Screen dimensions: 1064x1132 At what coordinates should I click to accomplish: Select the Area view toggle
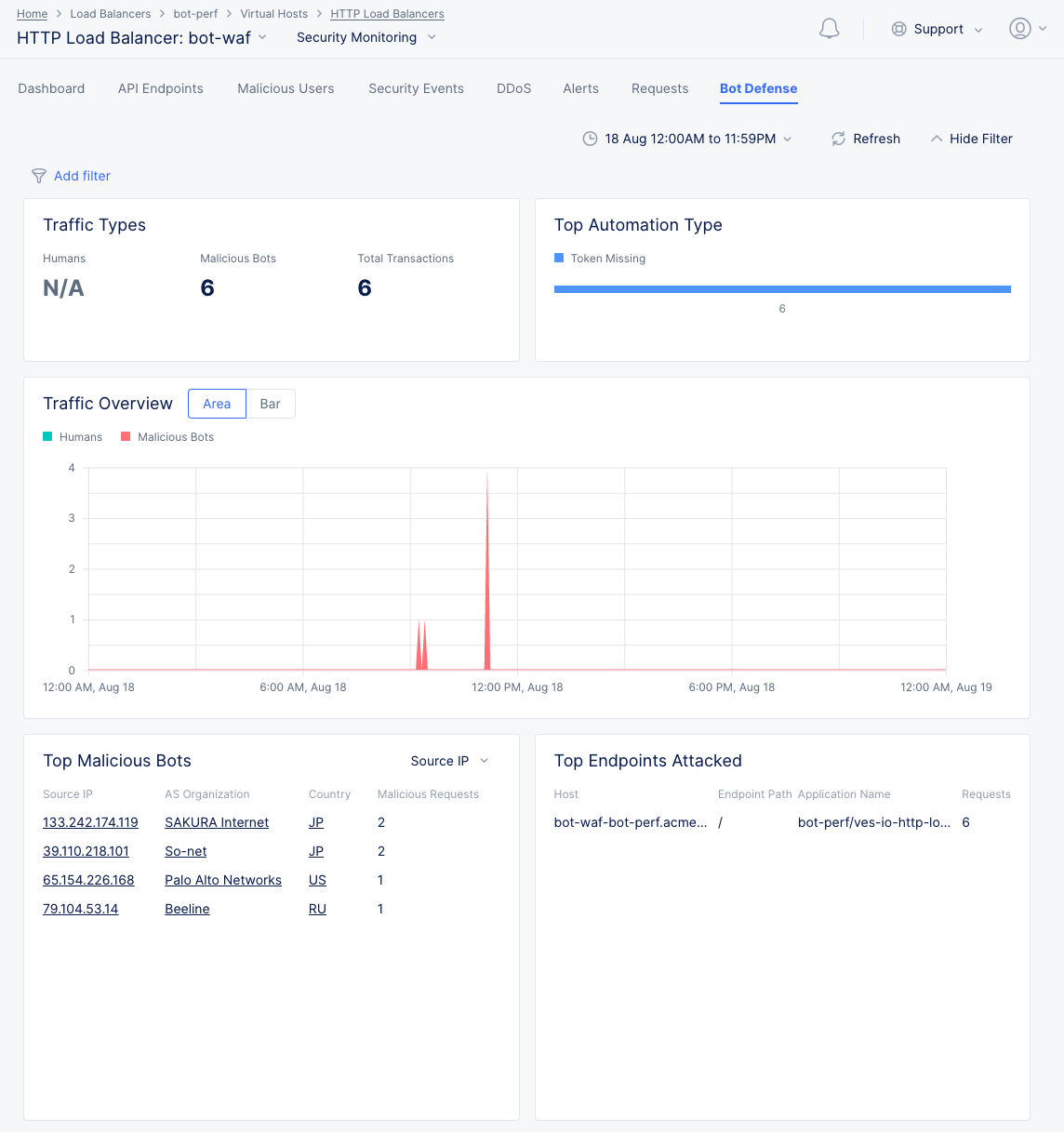(x=217, y=404)
